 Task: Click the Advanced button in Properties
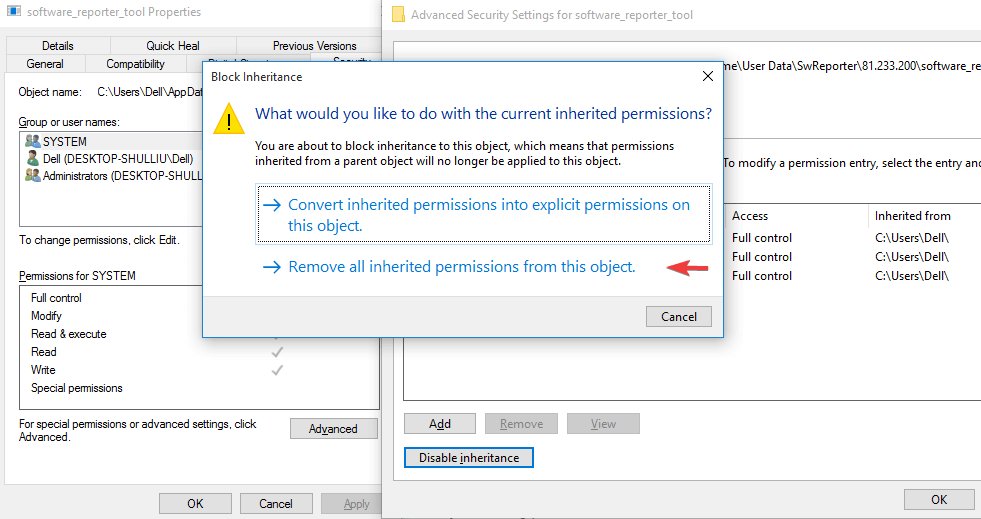pos(333,429)
